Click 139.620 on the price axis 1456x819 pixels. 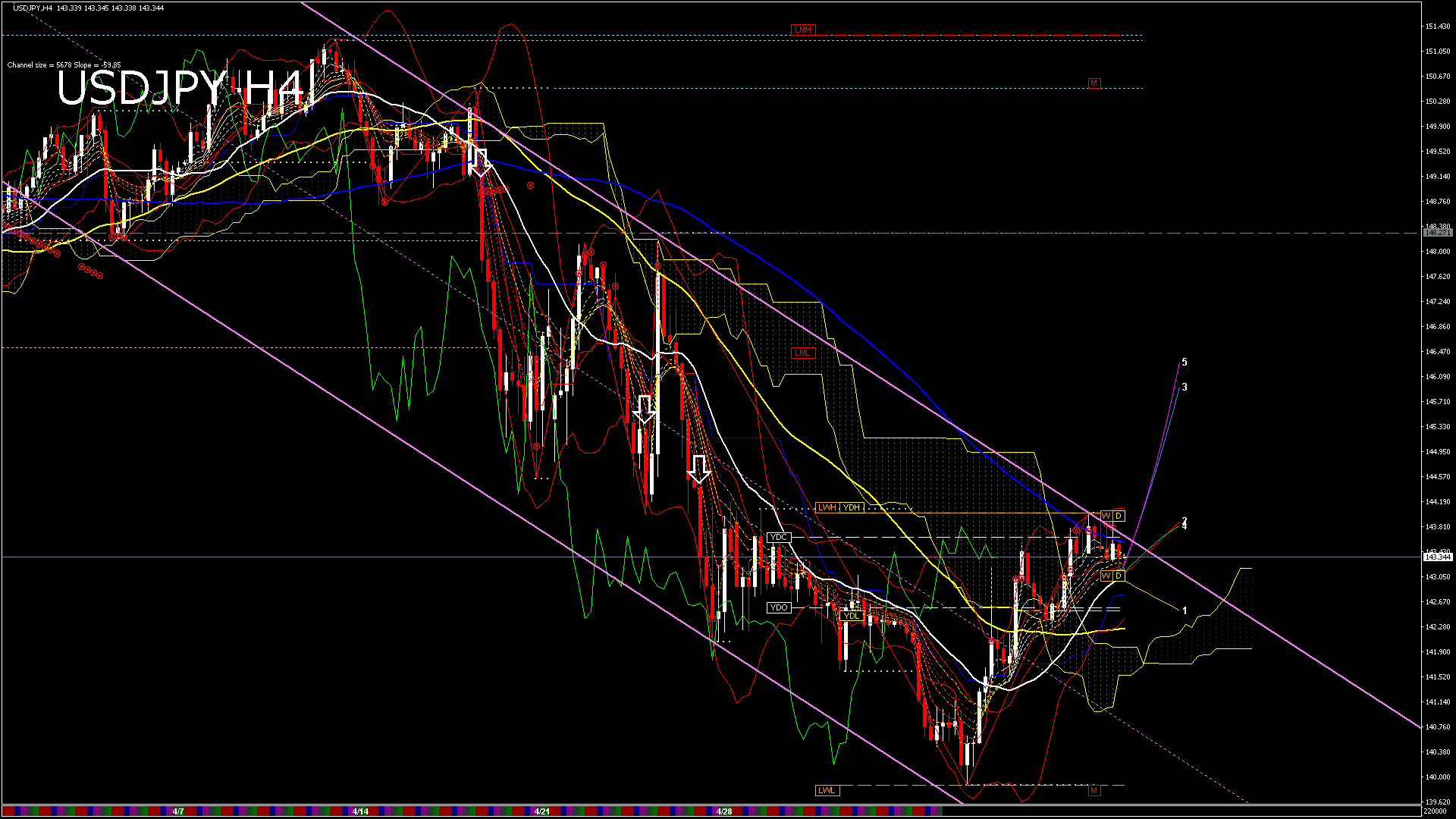[1438, 802]
